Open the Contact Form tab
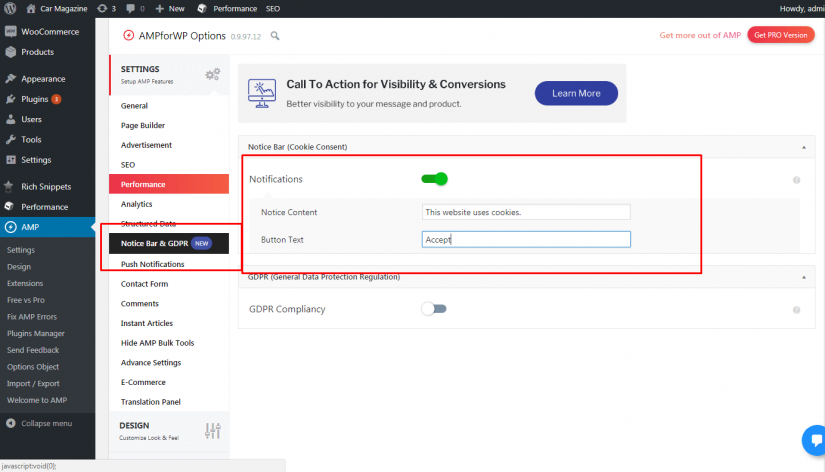The height and width of the screenshot is (472, 825). coord(144,284)
